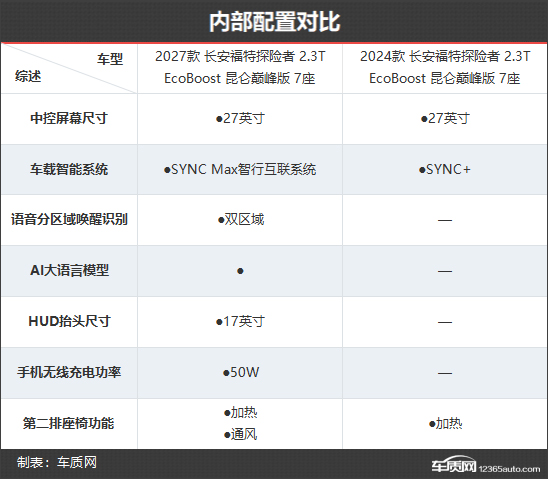Click the 17英寸 HUD cell
This screenshot has height=479, width=548.
pyautogui.click(x=240, y=321)
